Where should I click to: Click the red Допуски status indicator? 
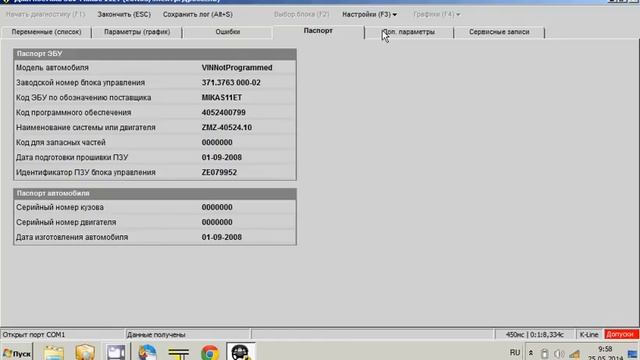point(621,334)
